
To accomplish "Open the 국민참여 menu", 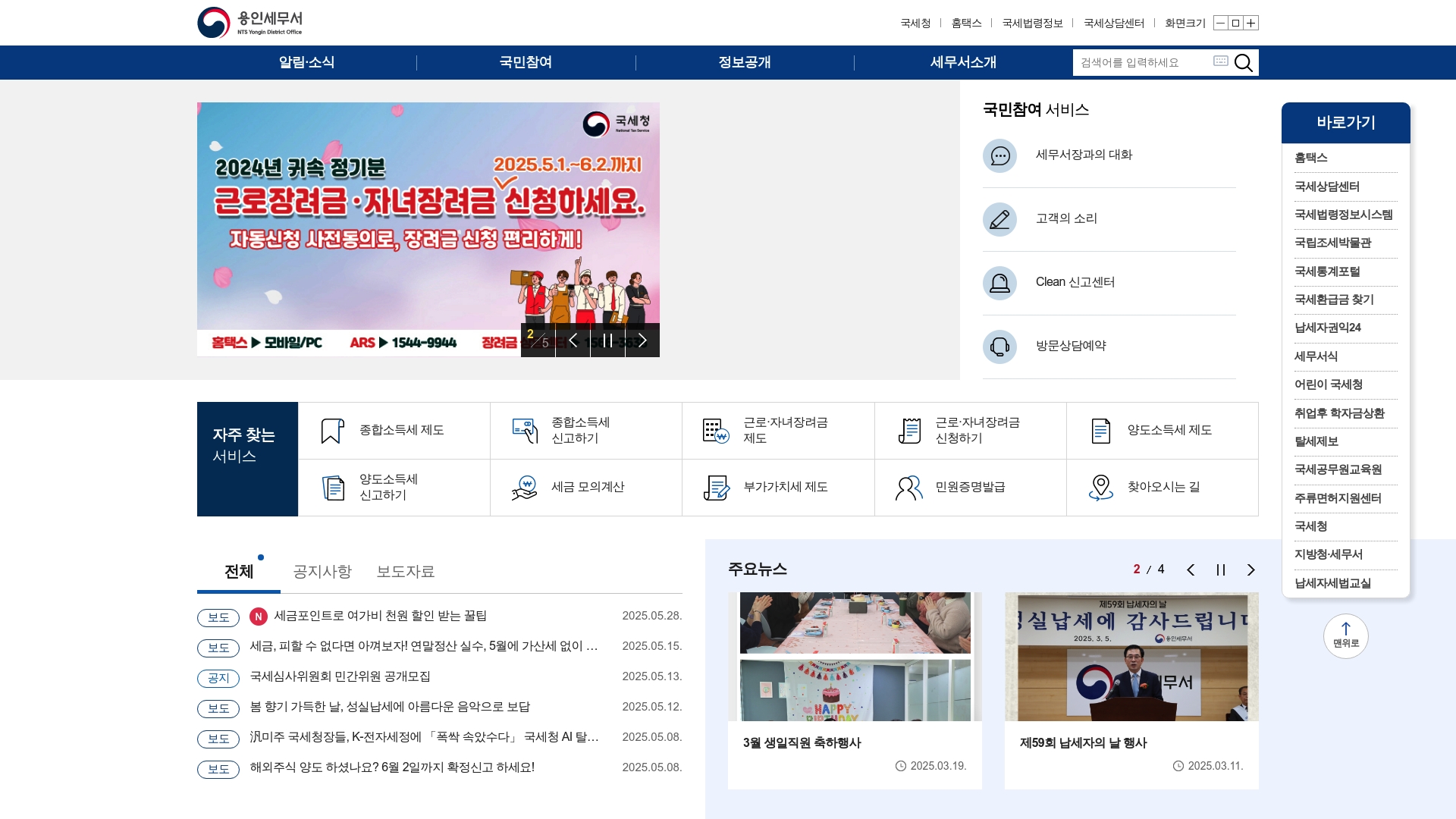I will (x=526, y=63).
